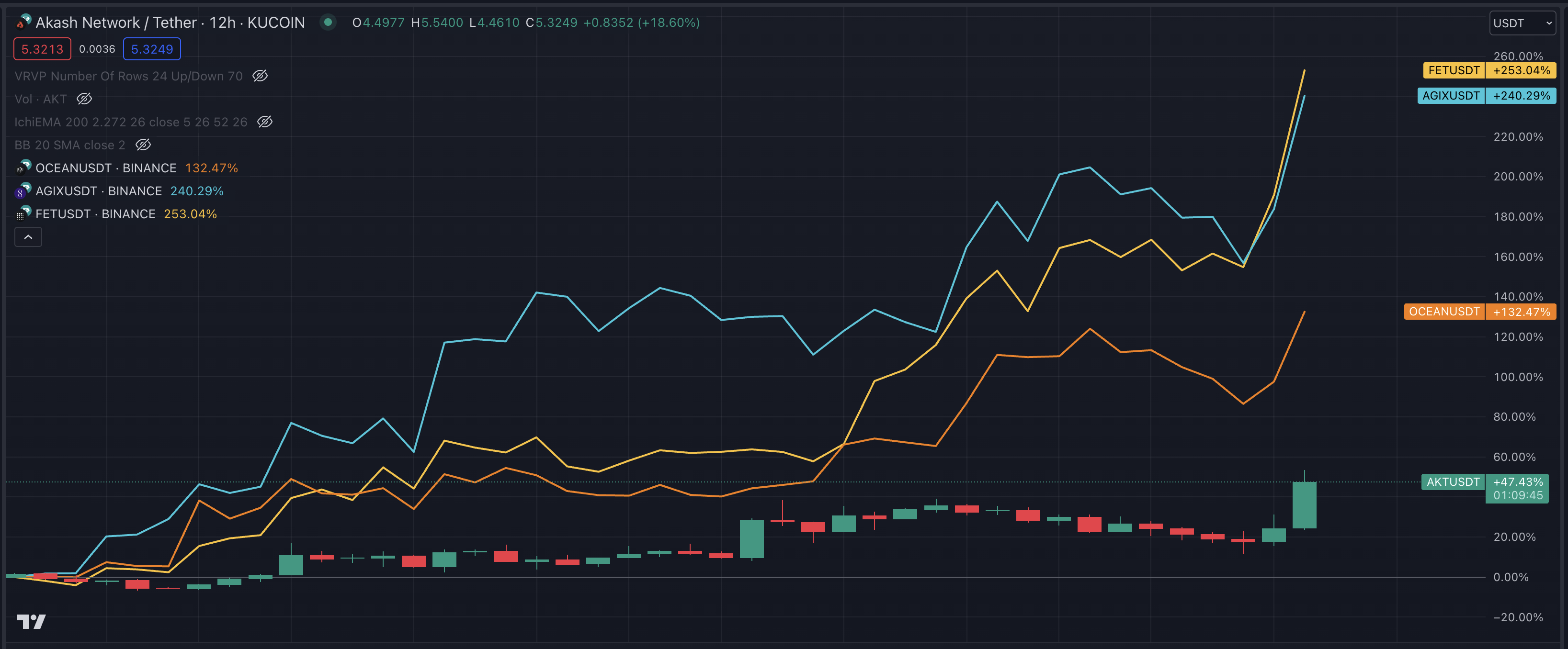The image size is (1568, 649).
Task: Click the FETUSDT symbol icon in the legend
Action: pos(23,214)
